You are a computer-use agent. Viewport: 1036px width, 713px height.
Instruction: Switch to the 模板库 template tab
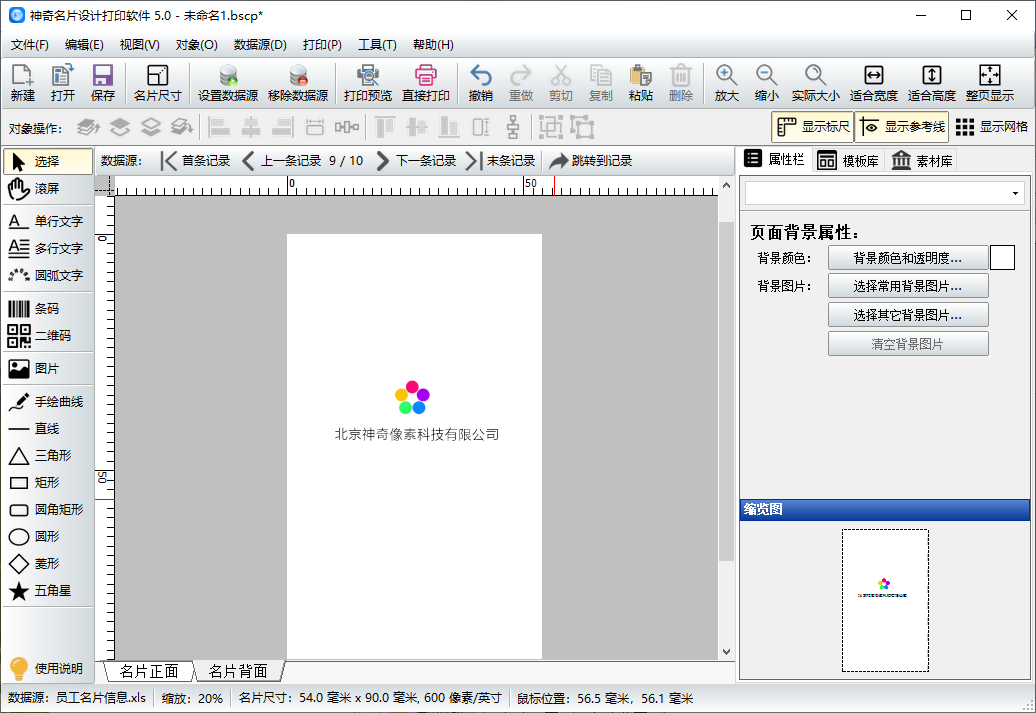[848, 161]
